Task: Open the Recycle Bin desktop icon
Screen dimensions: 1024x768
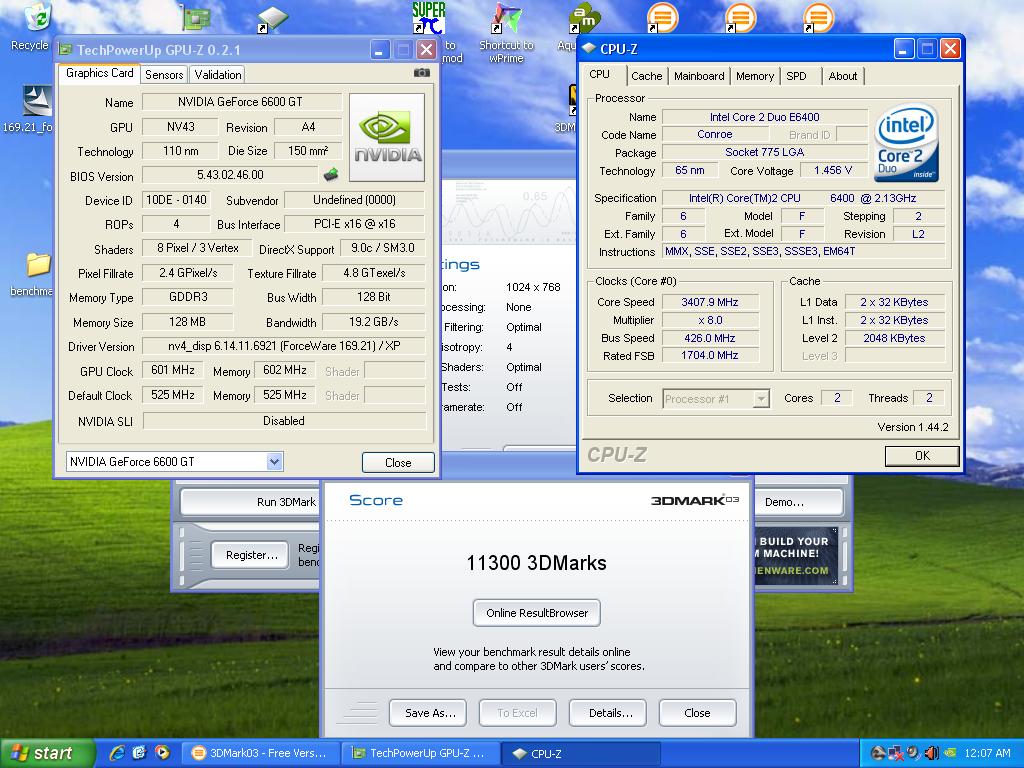Action: pos(36,20)
